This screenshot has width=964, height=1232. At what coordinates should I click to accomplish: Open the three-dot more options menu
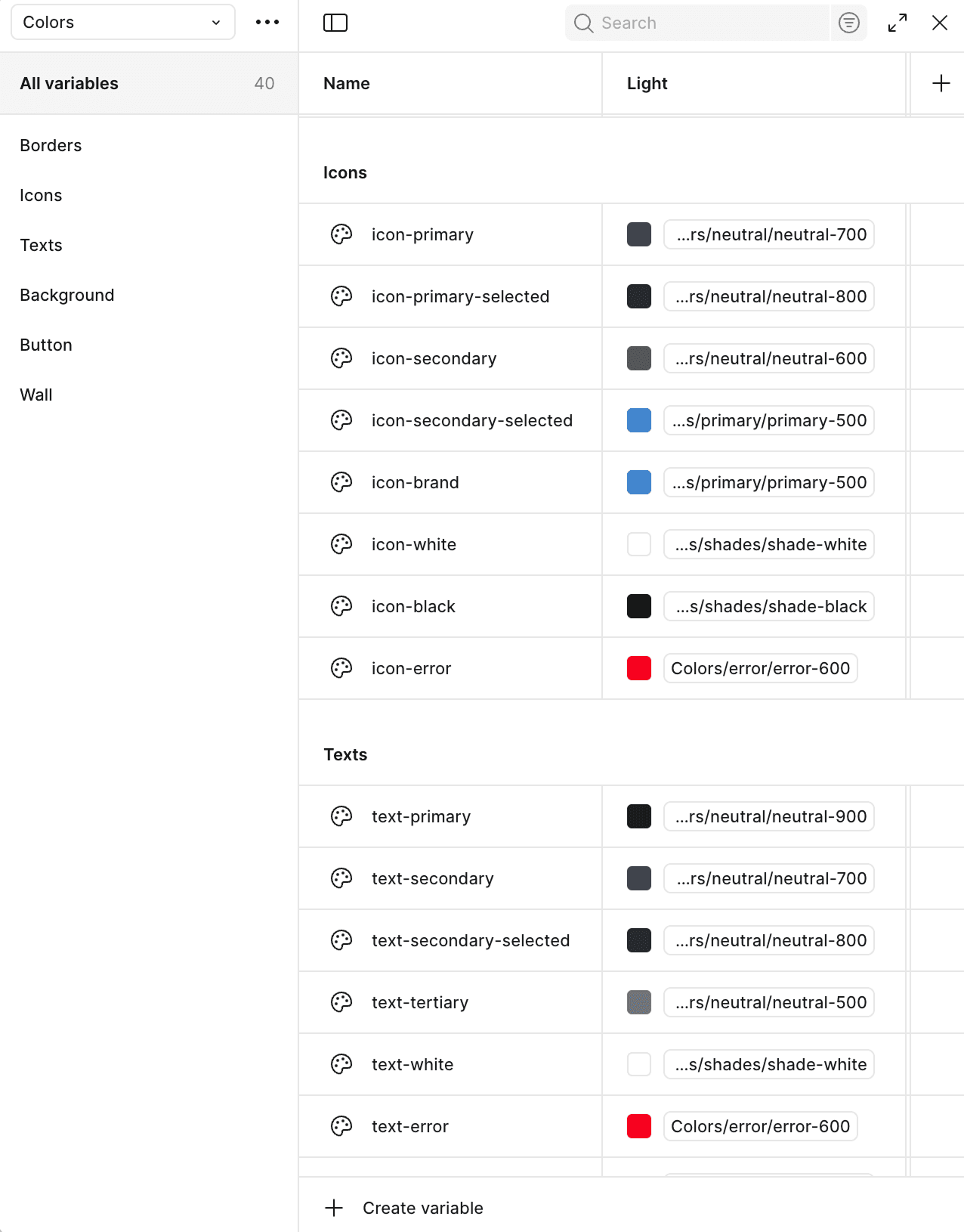(x=267, y=23)
